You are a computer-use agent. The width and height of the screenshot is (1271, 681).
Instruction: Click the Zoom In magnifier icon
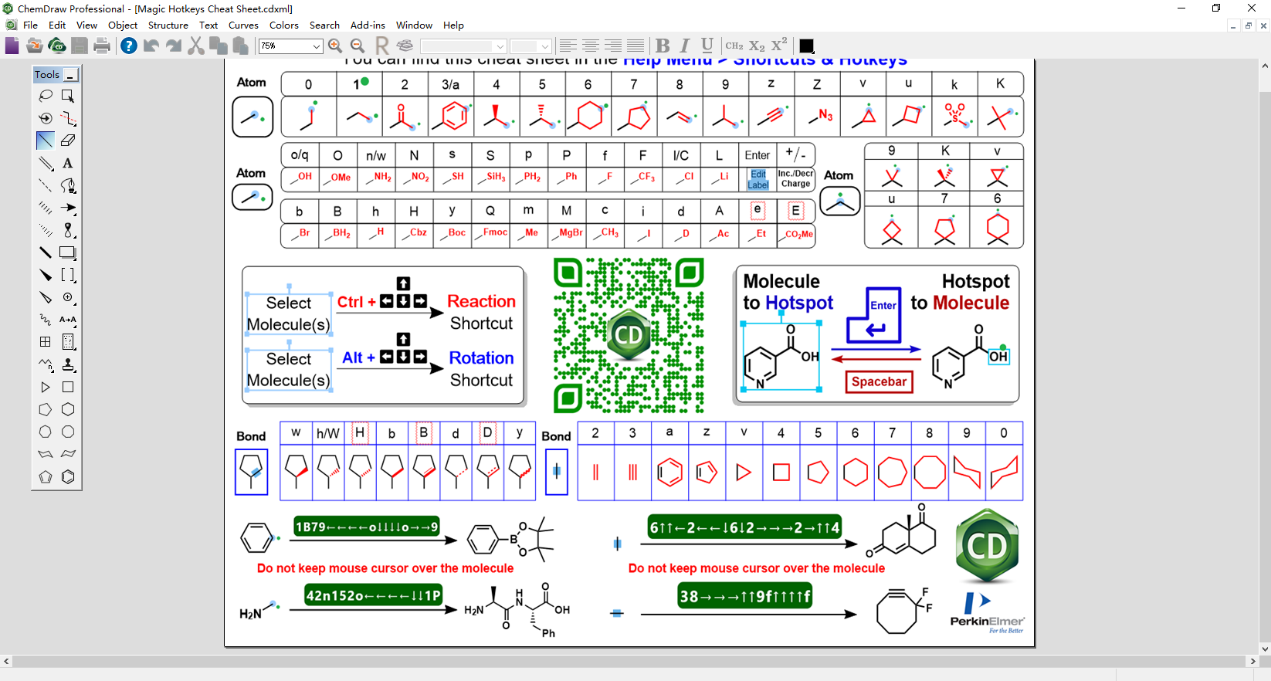(335, 46)
